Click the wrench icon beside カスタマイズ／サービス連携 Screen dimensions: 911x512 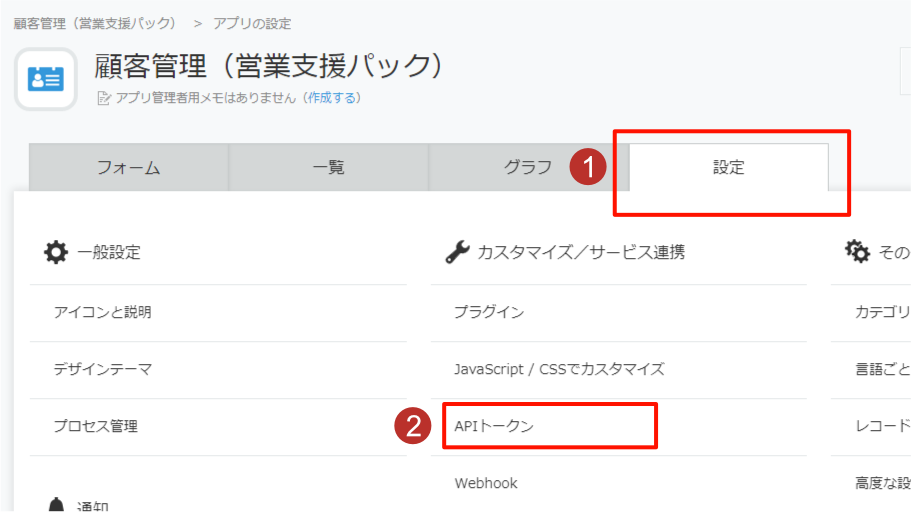457,252
